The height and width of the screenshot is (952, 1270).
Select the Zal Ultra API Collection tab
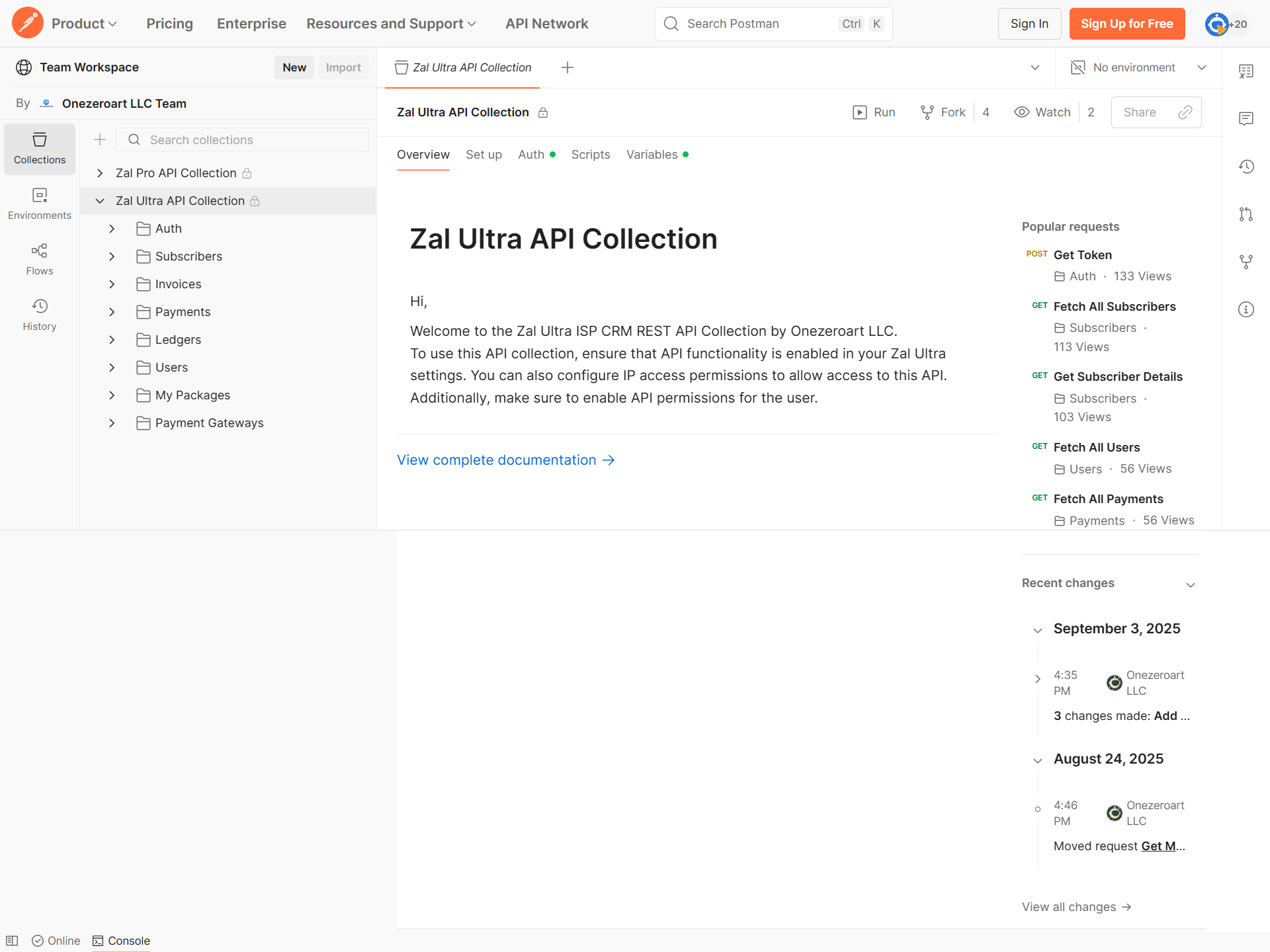coord(463,67)
